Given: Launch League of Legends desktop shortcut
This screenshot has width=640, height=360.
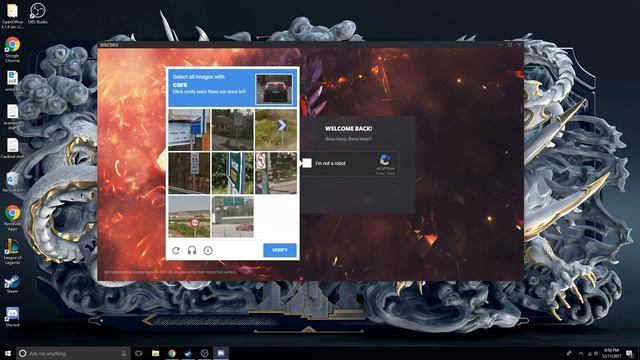Looking at the screenshot, I should [12, 251].
